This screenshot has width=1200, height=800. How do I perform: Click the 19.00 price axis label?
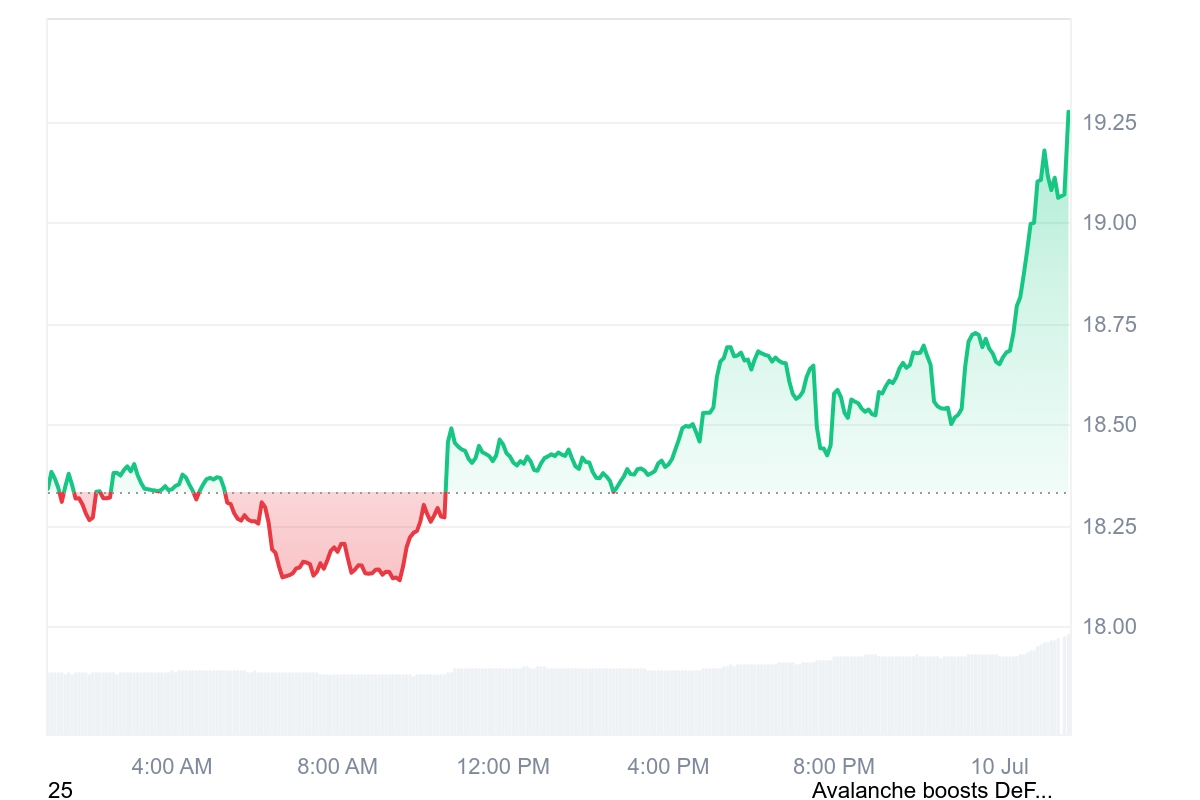(x=1110, y=222)
